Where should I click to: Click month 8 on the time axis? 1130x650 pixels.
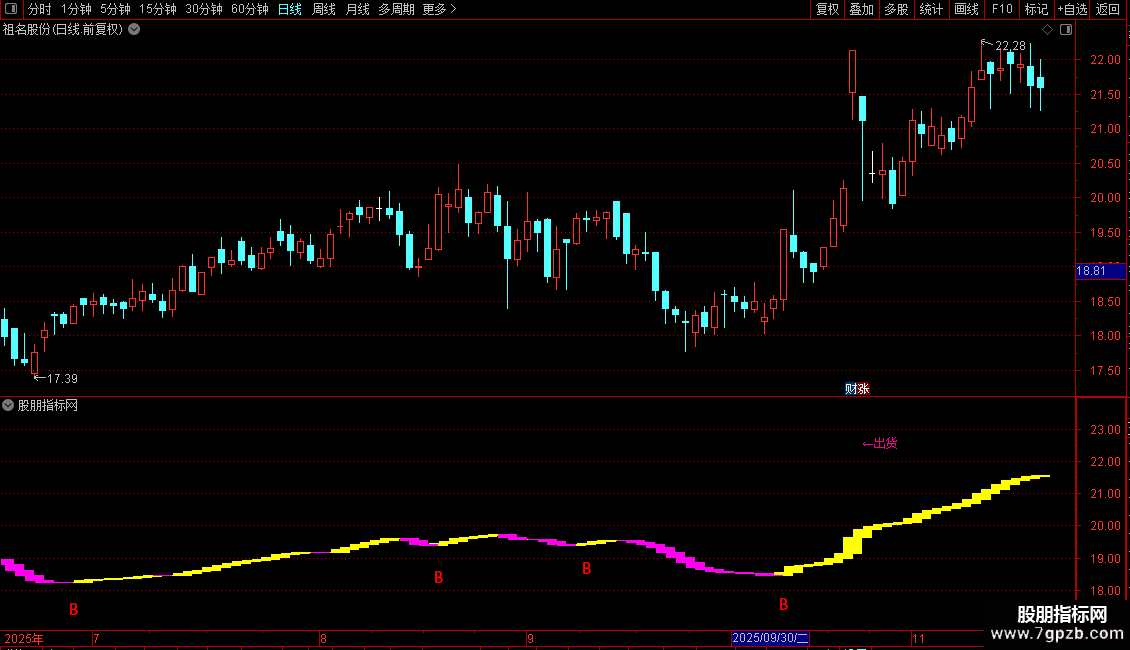[324, 638]
